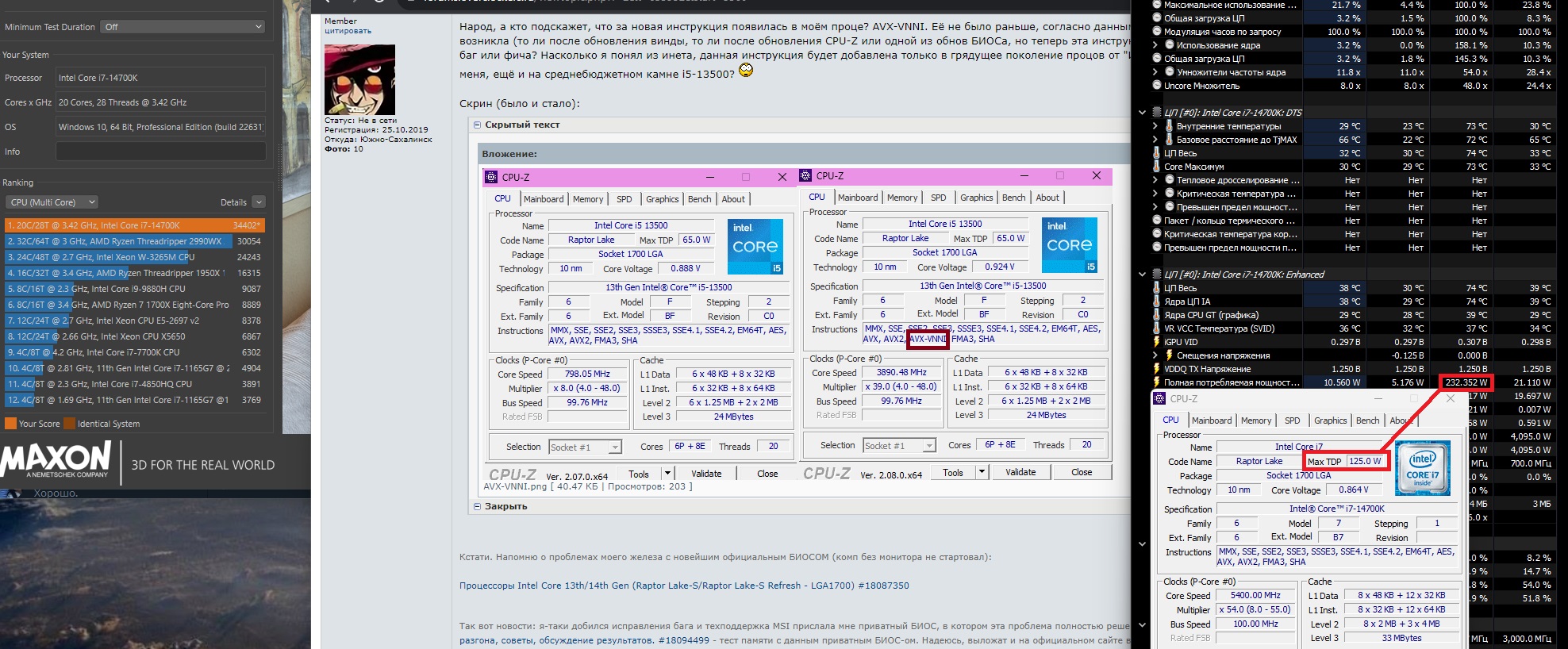The height and width of the screenshot is (649, 1568).
Task: Click the Тепловое дросселирование status icon
Action: 1170,180
